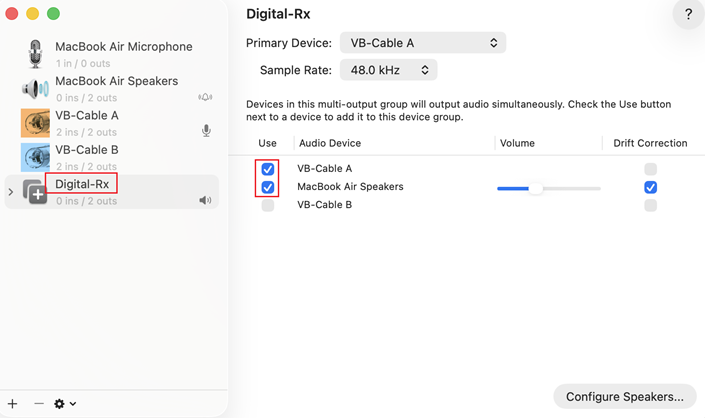705x418 pixels.
Task: Expand the Digital-Rx disclosure chevron
Action: pos(11,192)
